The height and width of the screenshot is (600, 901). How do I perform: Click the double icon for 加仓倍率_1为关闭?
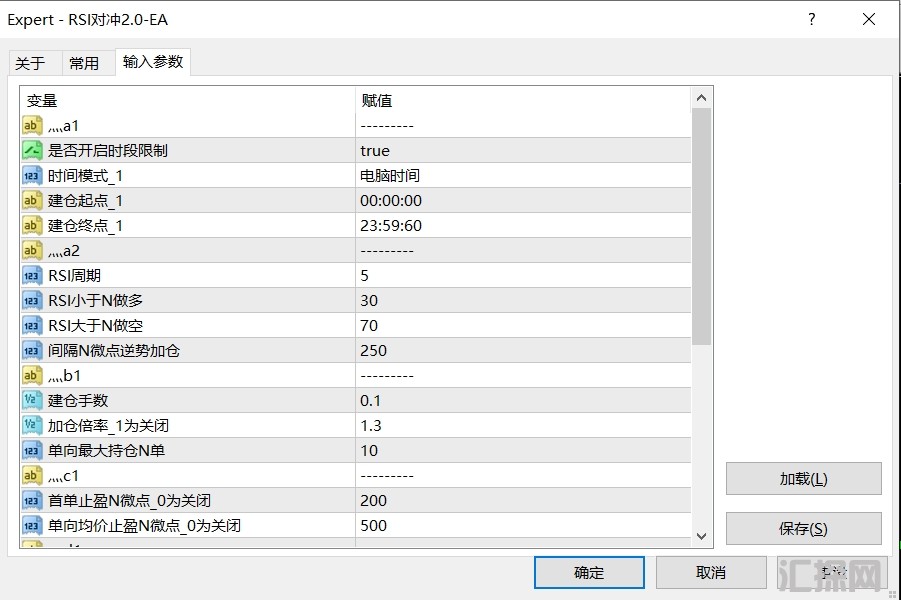(32, 425)
